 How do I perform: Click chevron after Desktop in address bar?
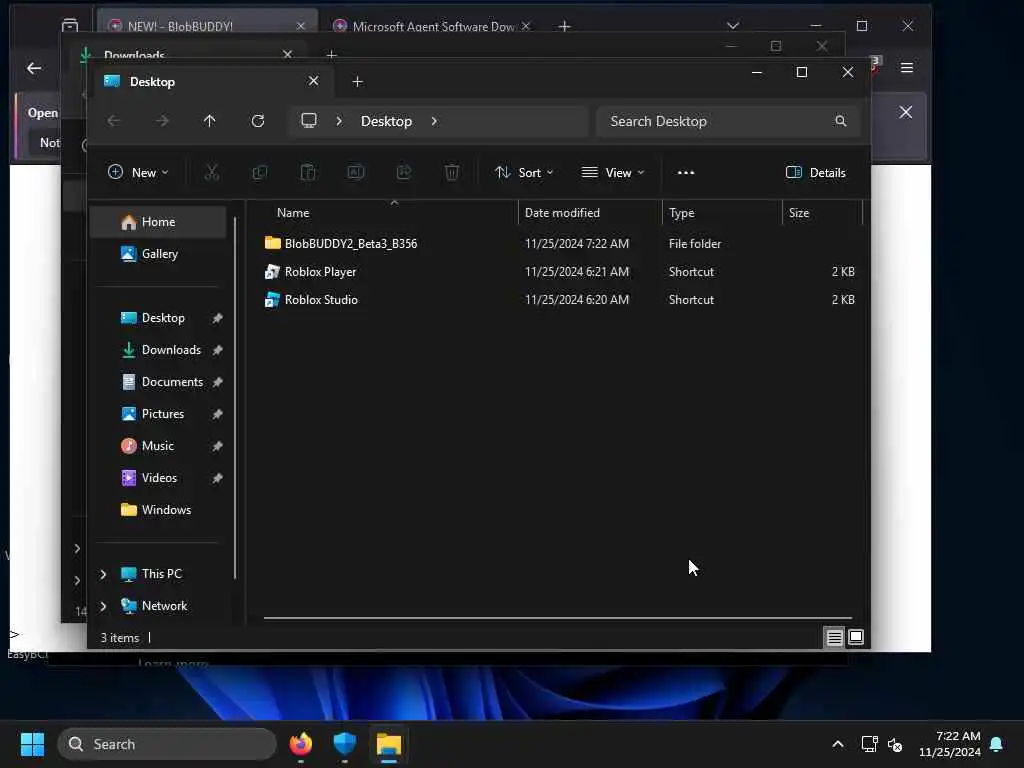(x=434, y=121)
